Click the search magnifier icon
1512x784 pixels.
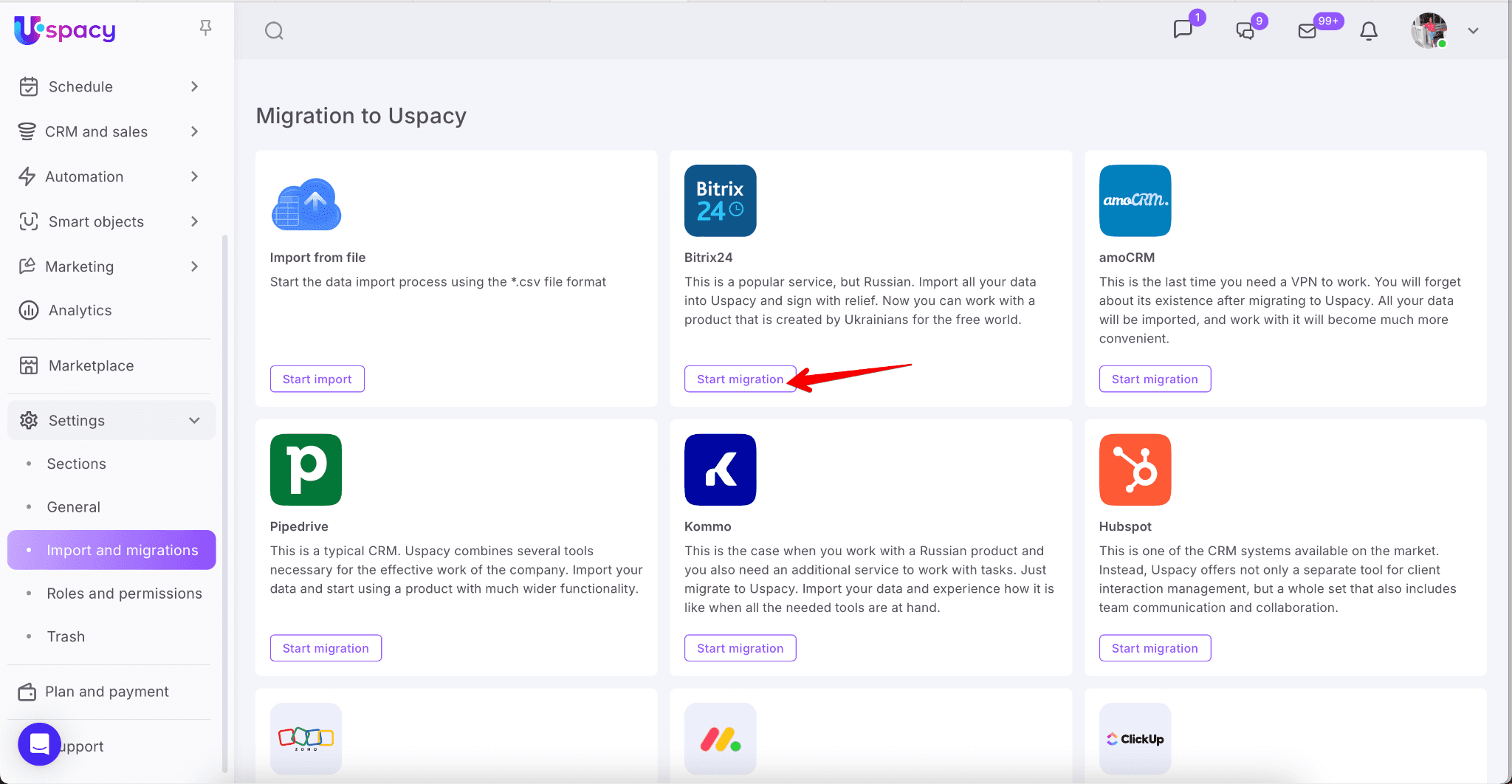274,31
